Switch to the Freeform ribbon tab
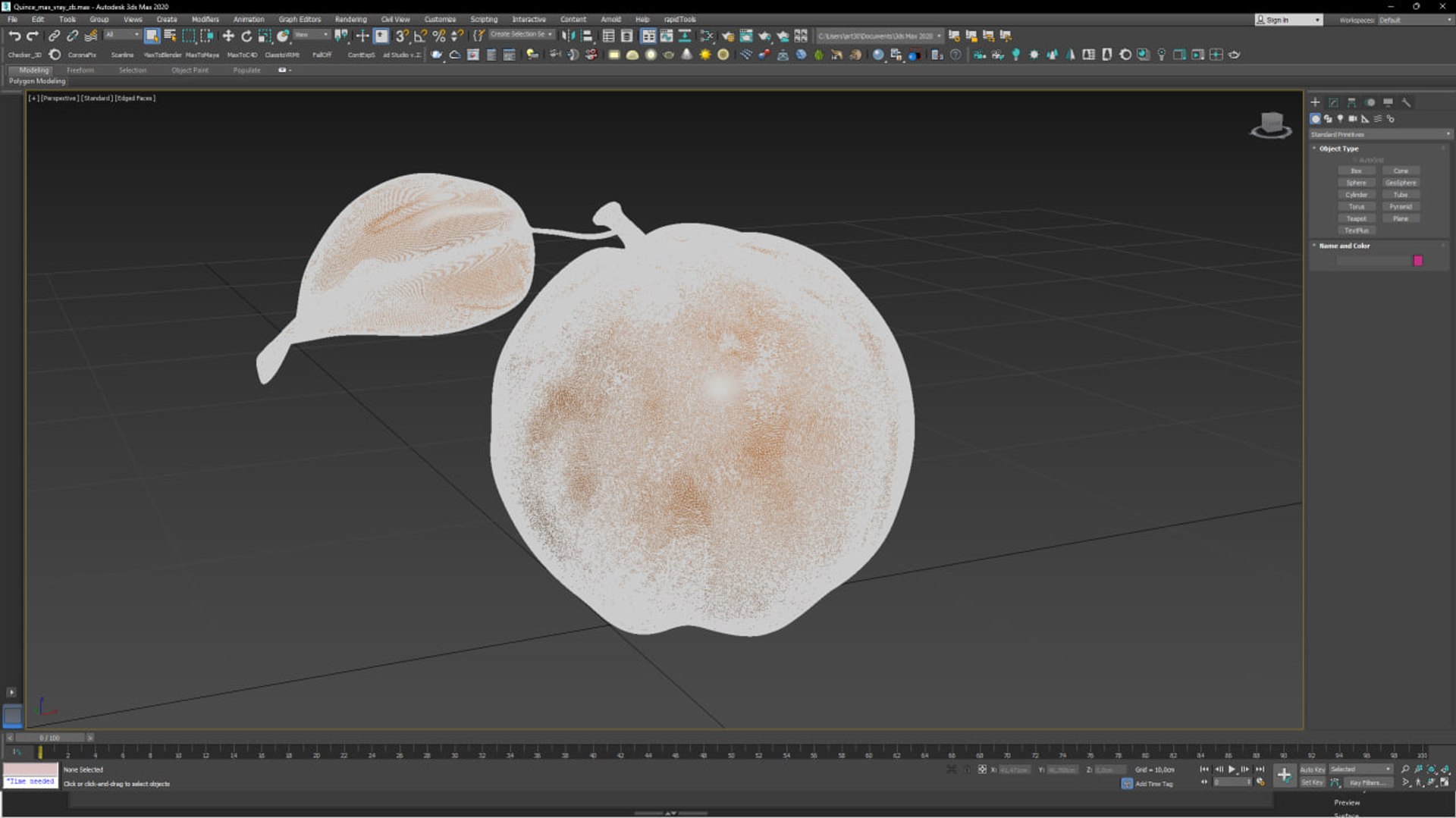The width and height of the screenshot is (1456, 818). pyautogui.click(x=80, y=70)
